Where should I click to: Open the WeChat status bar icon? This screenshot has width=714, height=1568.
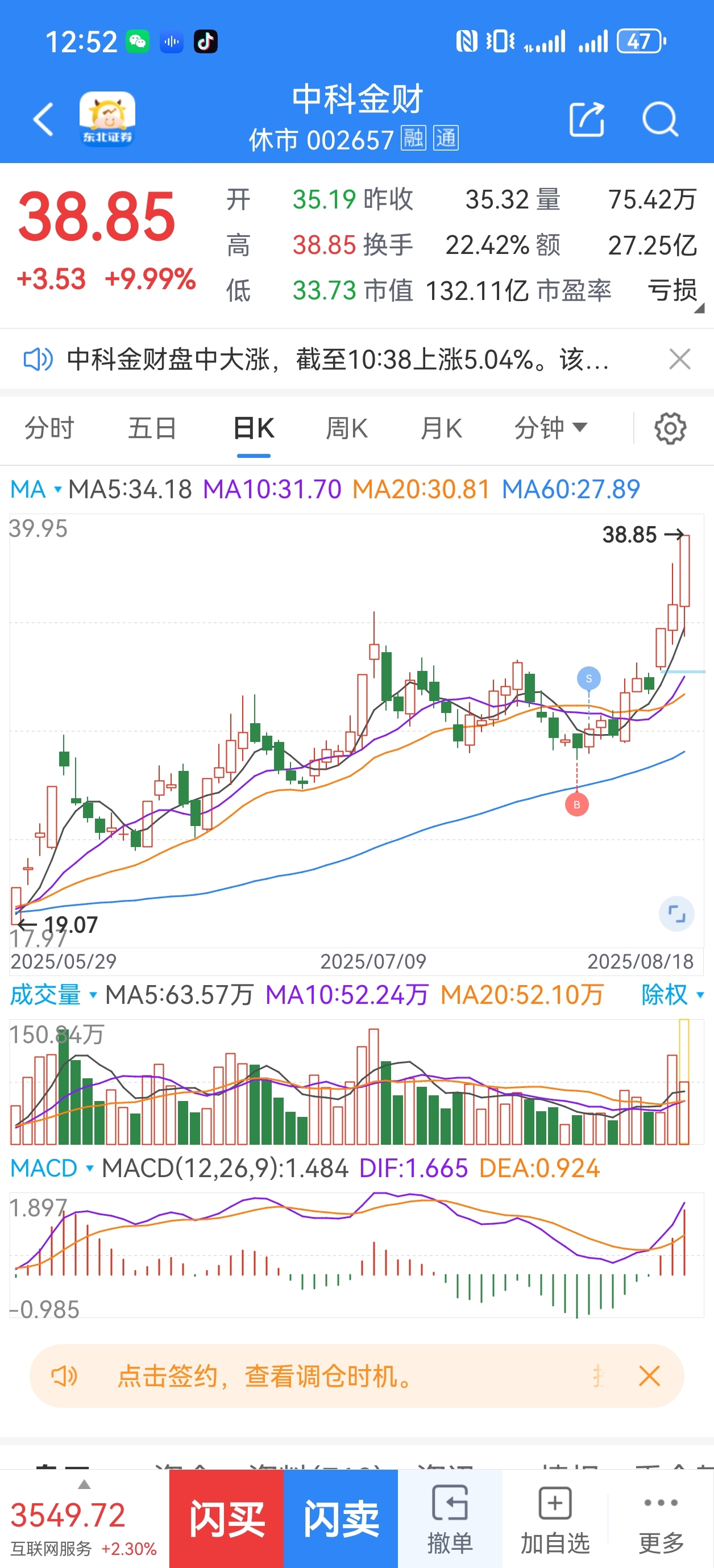tap(138, 41)
